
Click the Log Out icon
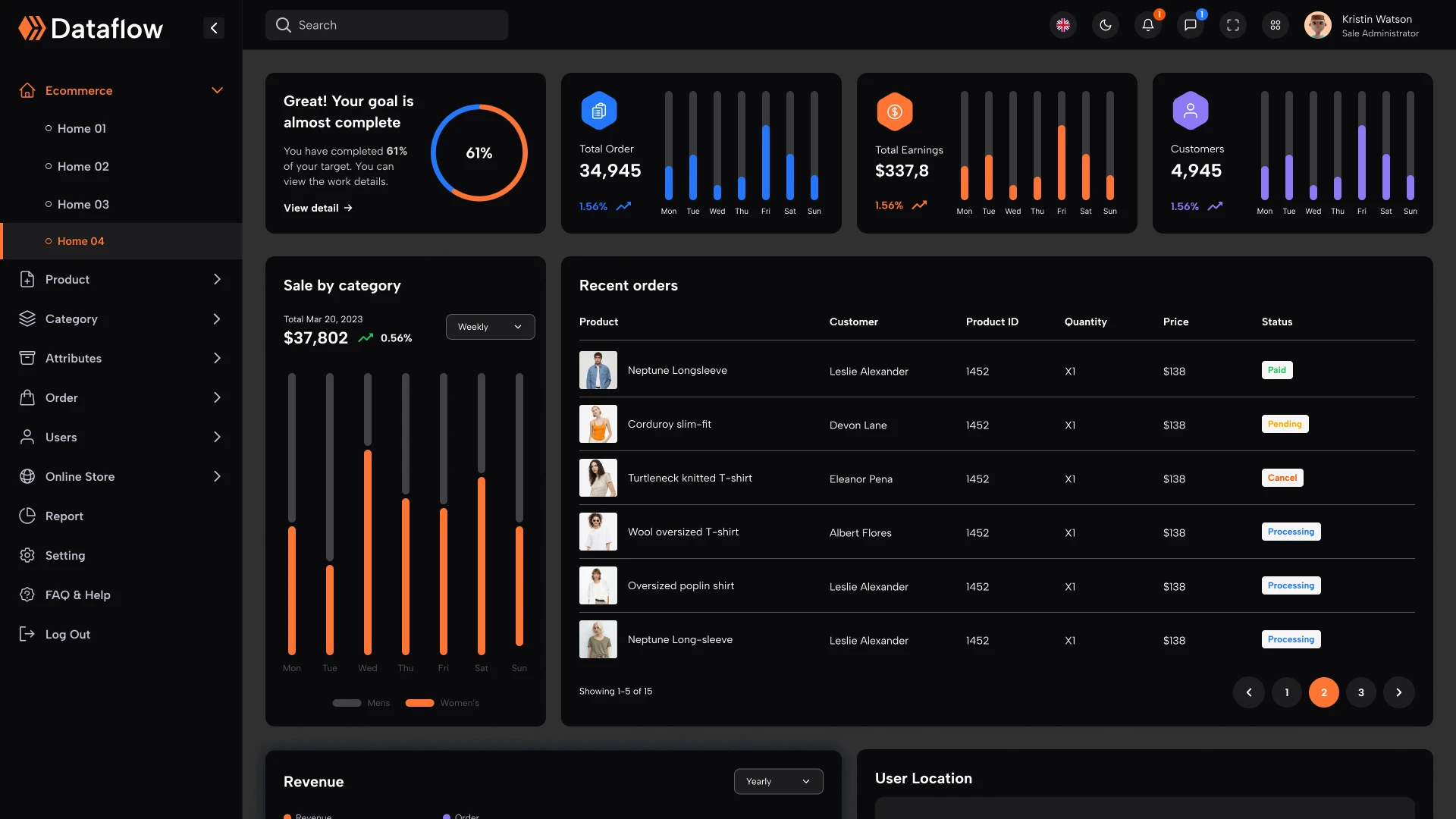(27, 634)
